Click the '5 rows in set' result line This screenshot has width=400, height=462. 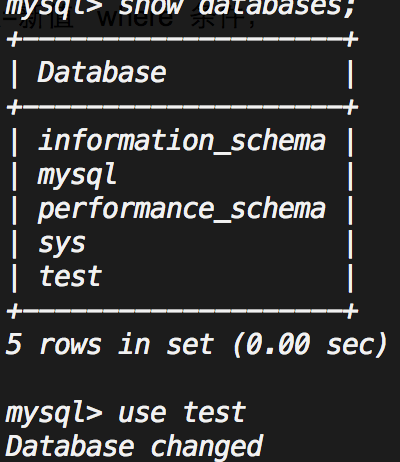coord(109,345)
